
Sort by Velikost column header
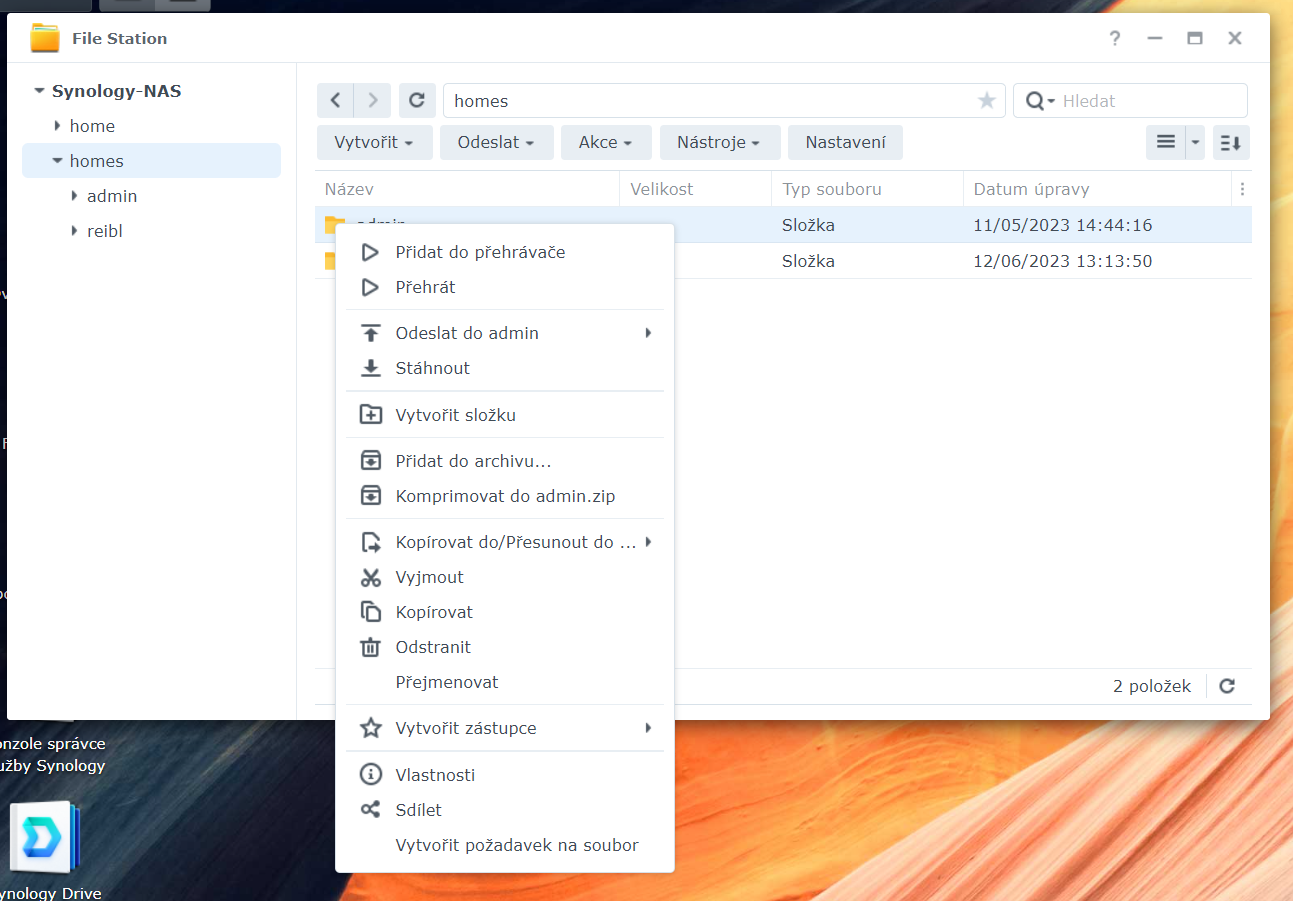pos(696,189)
